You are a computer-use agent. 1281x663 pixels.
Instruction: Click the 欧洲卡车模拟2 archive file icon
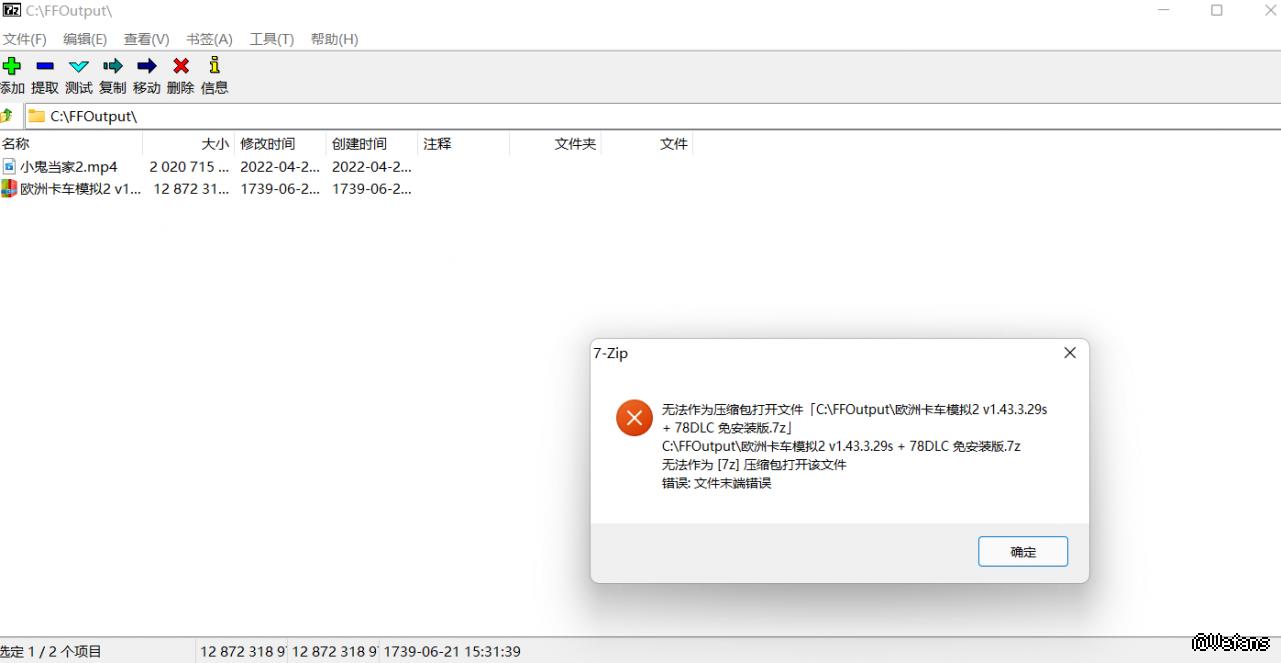[x=9, y=189]
